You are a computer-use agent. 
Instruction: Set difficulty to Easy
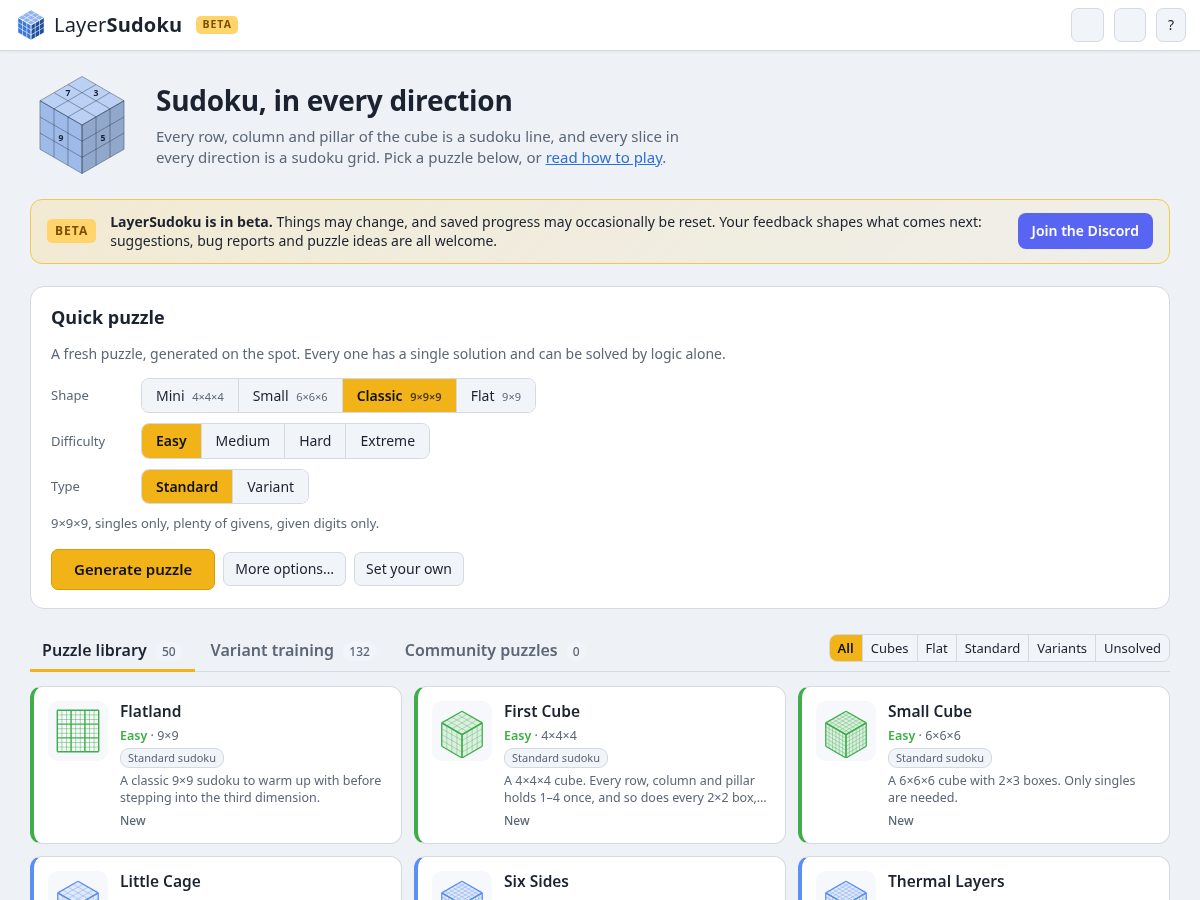171,441
